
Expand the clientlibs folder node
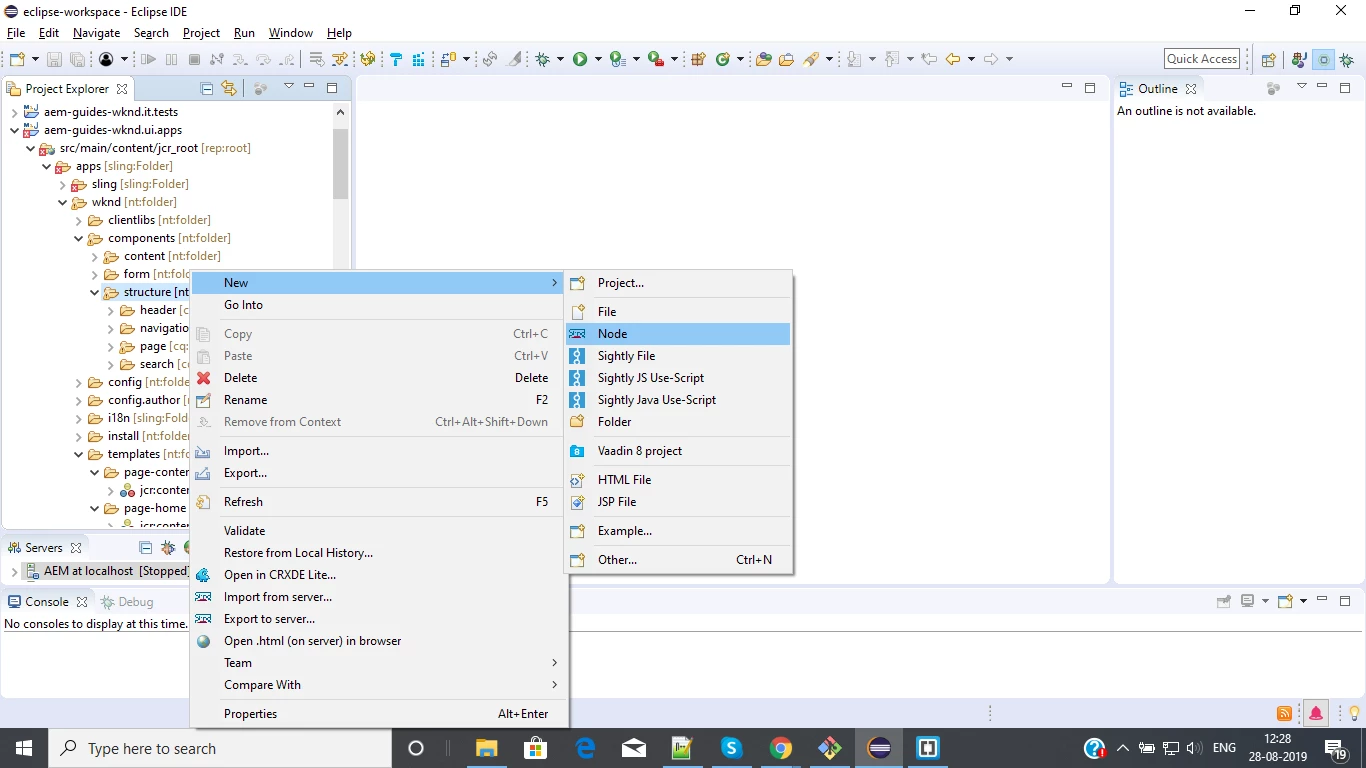click(79, 220)
